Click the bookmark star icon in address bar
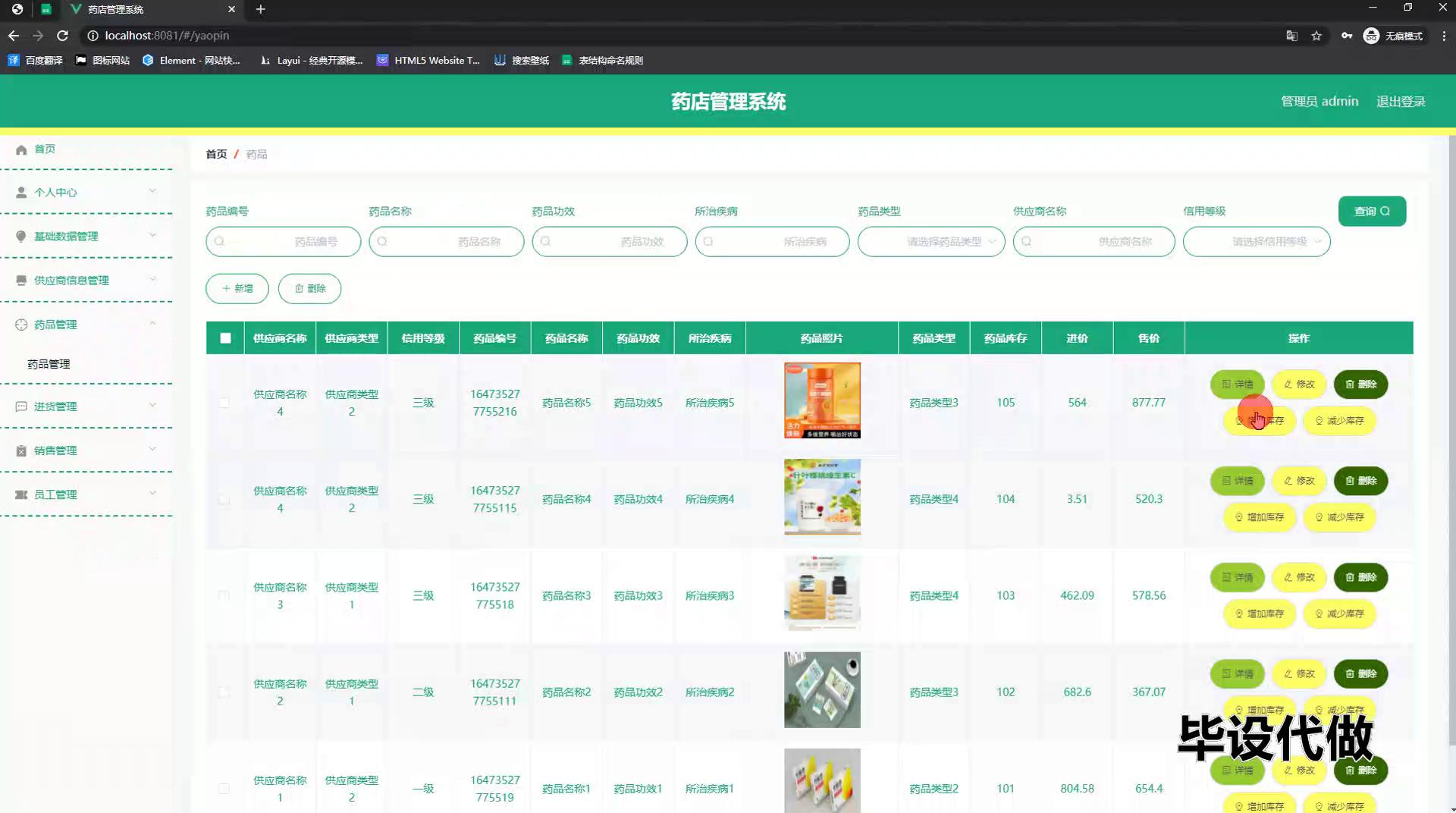 tap(1316, 36)
